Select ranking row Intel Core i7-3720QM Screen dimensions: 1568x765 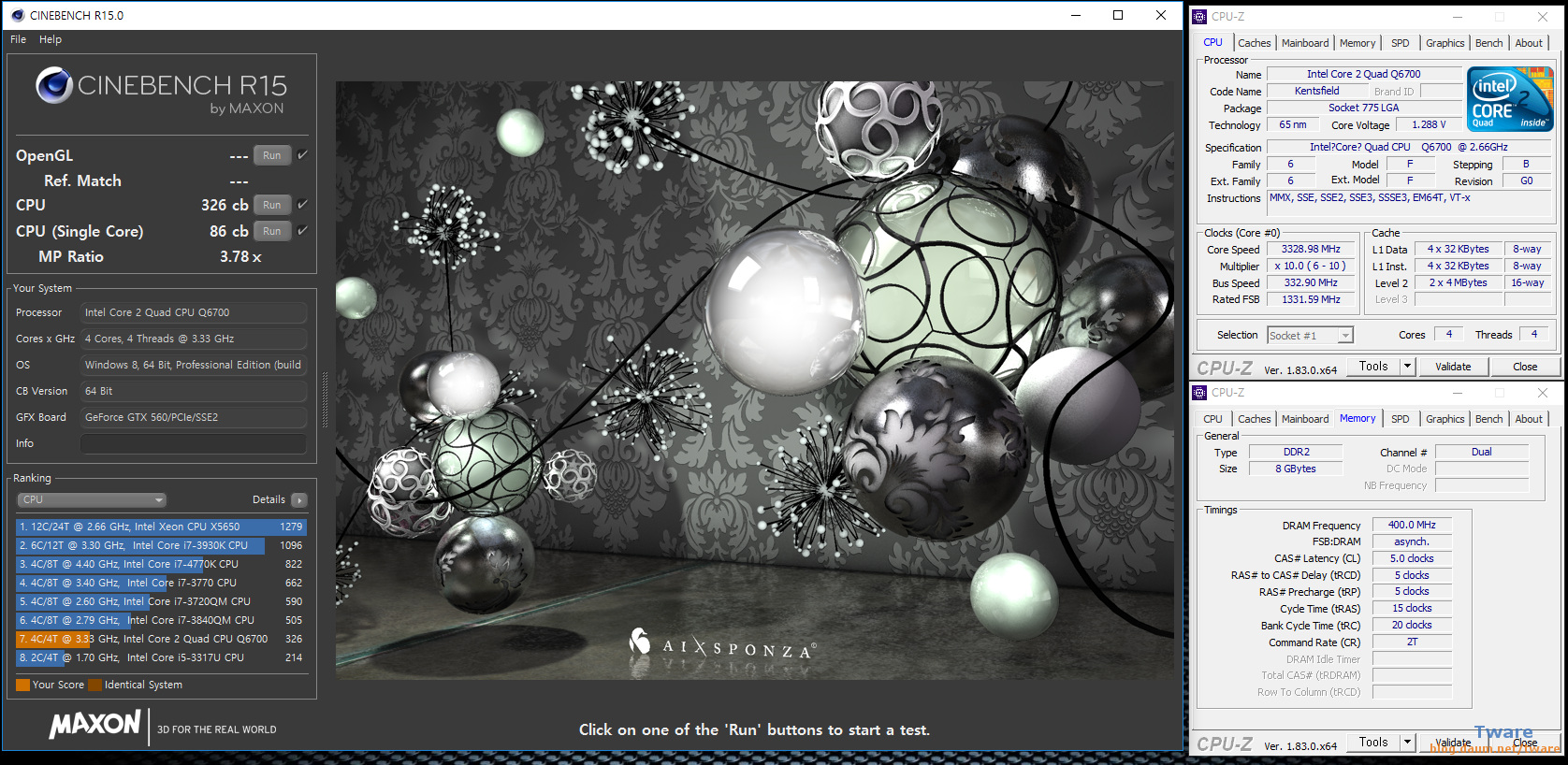161,601
